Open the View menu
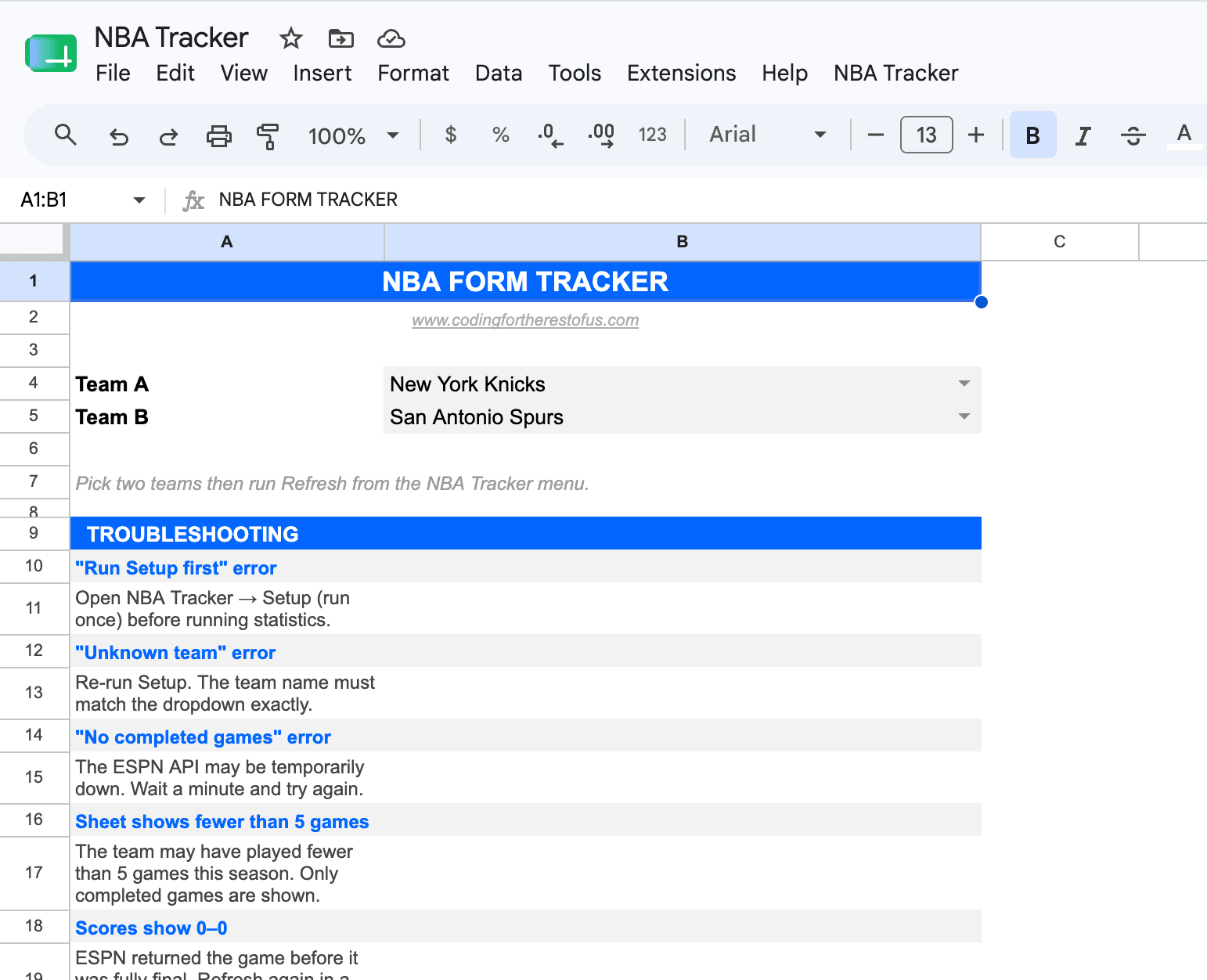Screen dimensions: 1207x980 pos(244,73)
